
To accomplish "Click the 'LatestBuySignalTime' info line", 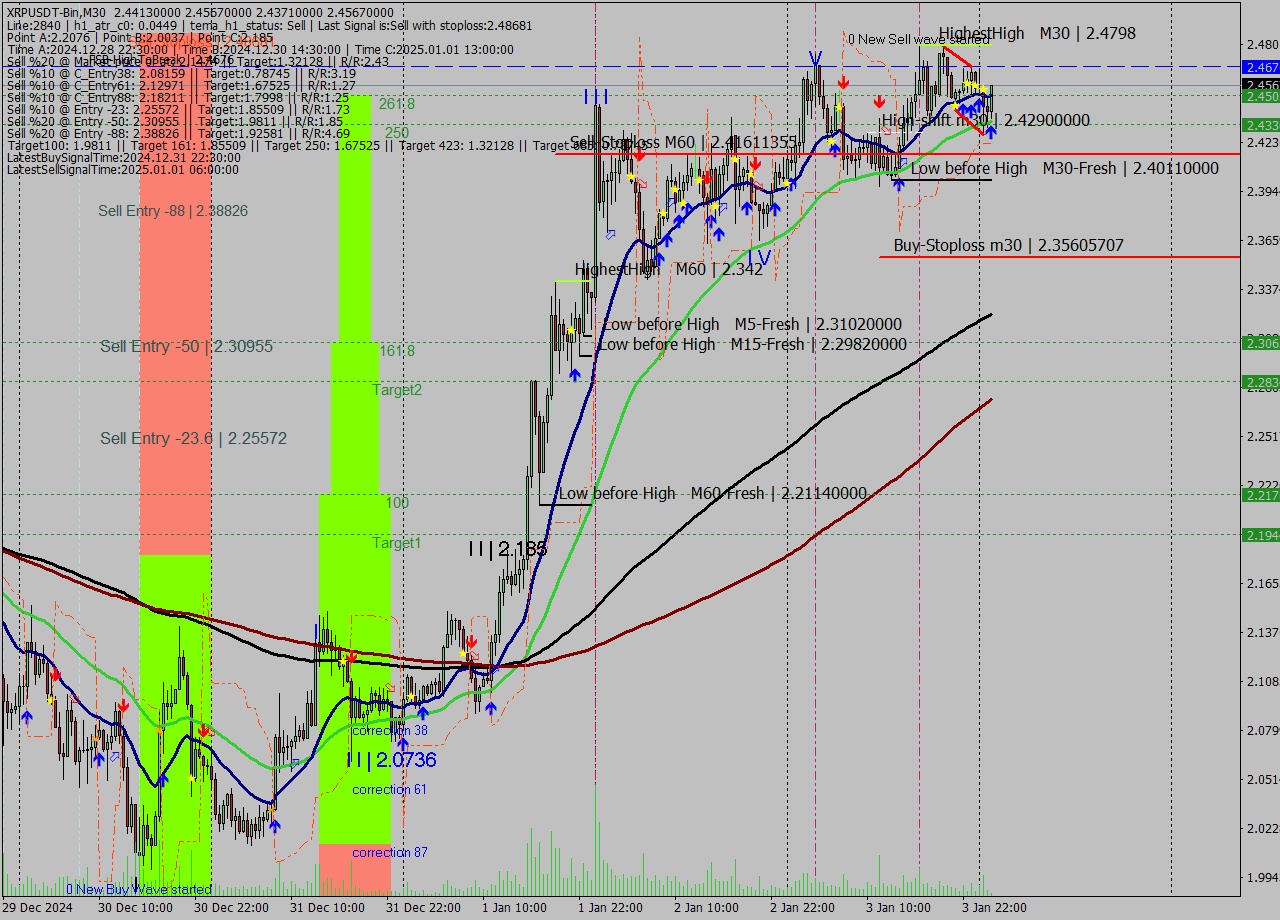I will [x=123, y=158].
